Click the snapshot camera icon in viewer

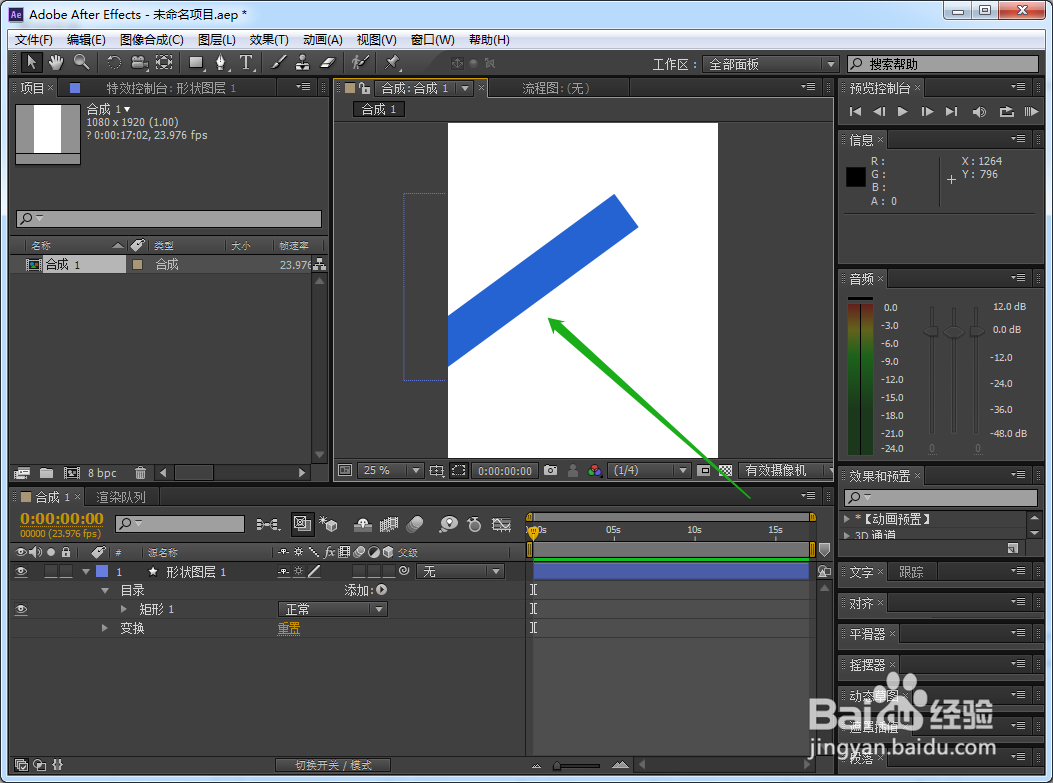coord(551,471)
